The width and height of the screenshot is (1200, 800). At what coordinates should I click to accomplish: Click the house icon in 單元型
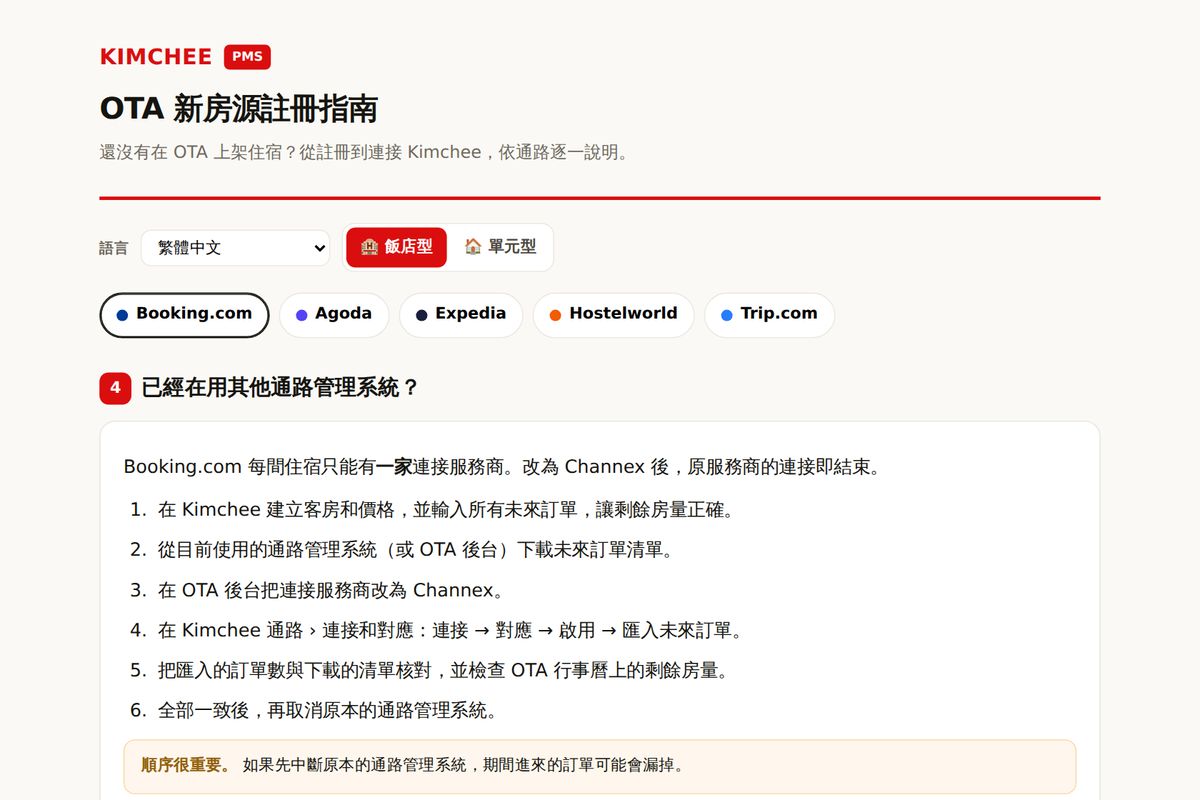[x=473, y=247]
